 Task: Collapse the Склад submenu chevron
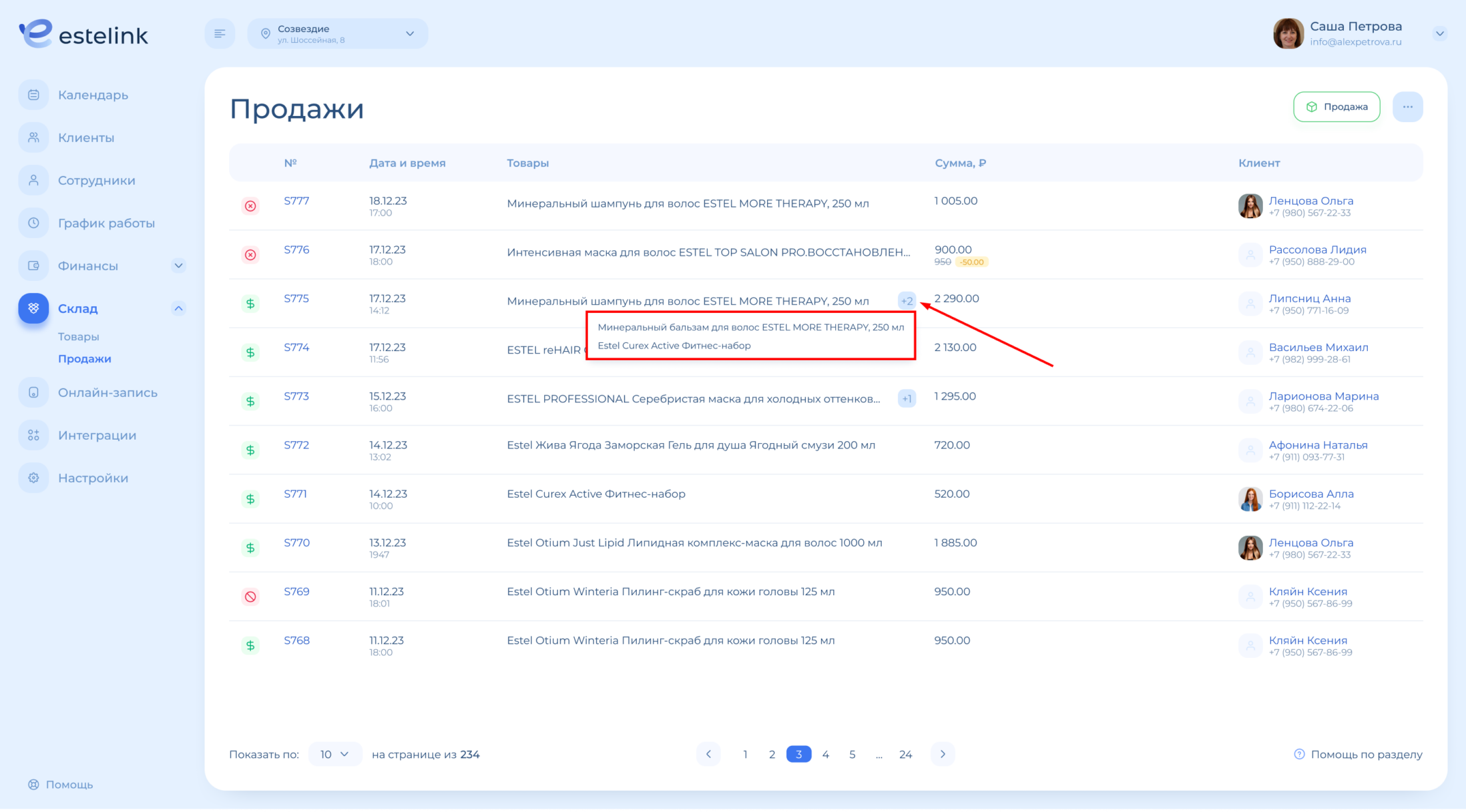pos(178,308)
